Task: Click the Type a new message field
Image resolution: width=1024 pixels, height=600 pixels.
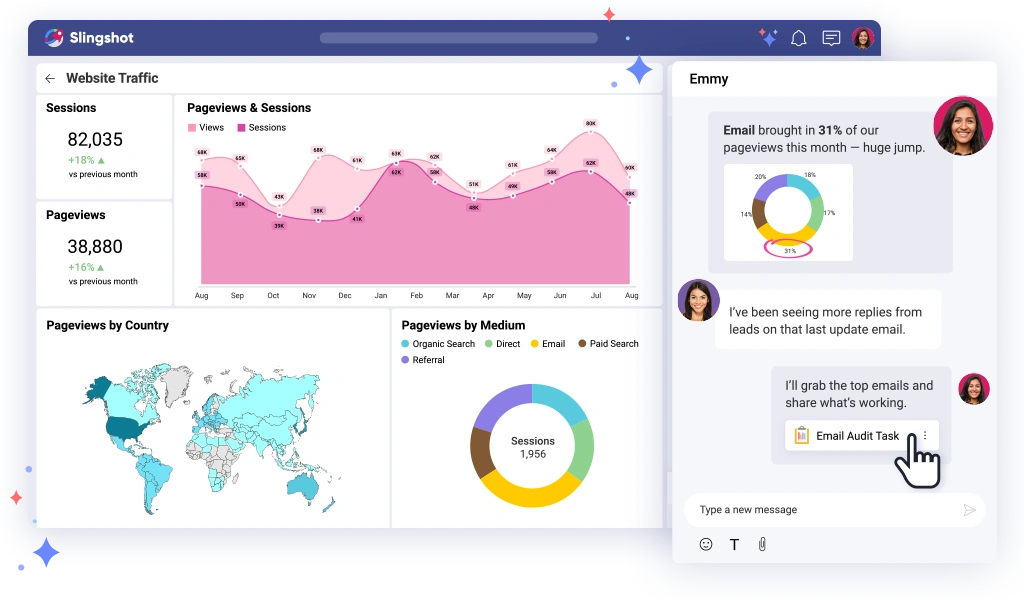Action: 820,510
